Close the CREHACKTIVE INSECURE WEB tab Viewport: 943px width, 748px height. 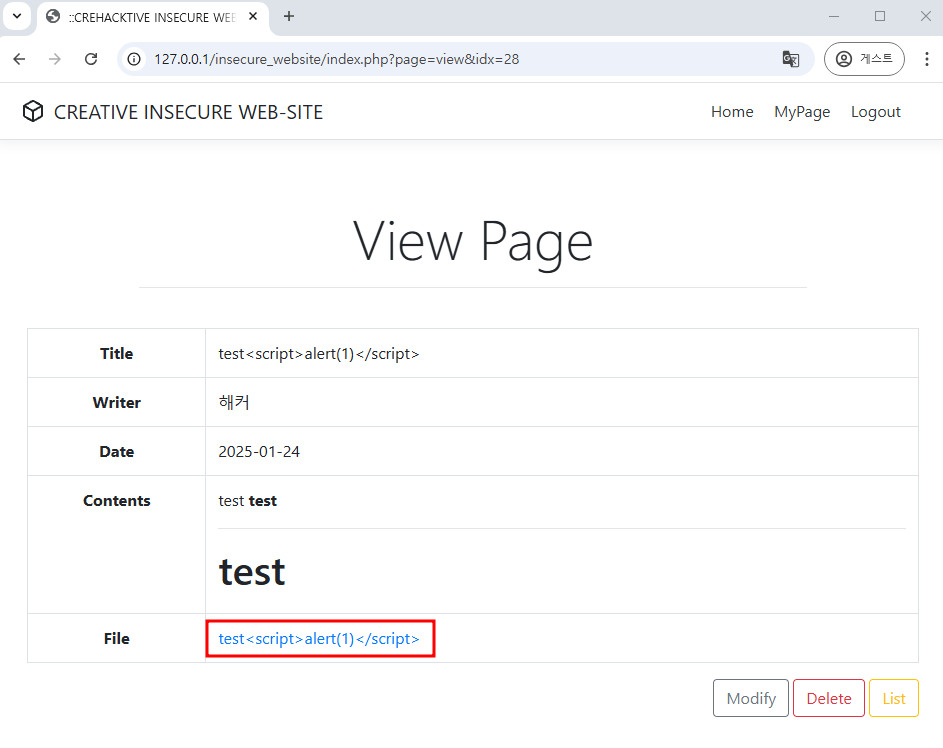[253, 16]
